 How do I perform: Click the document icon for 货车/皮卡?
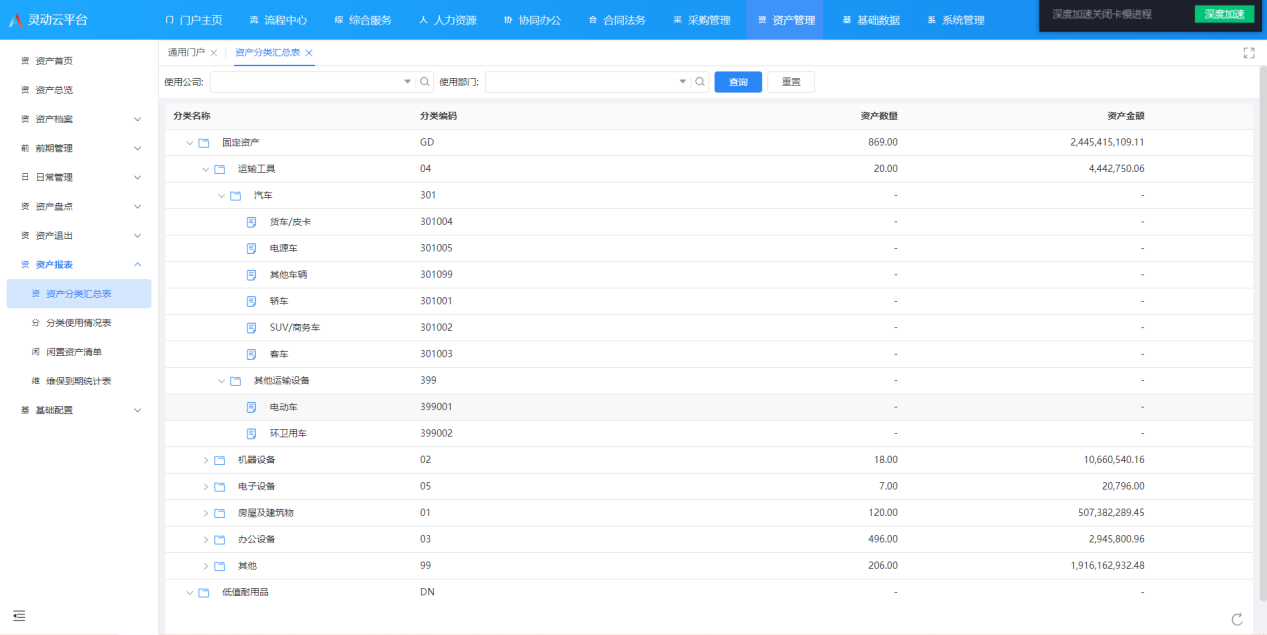[252, 222]
